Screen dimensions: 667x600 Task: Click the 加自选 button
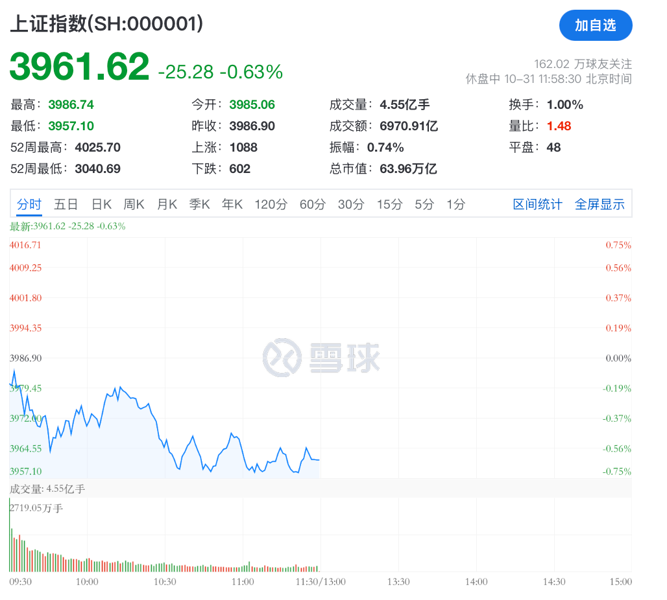[595, 25]
